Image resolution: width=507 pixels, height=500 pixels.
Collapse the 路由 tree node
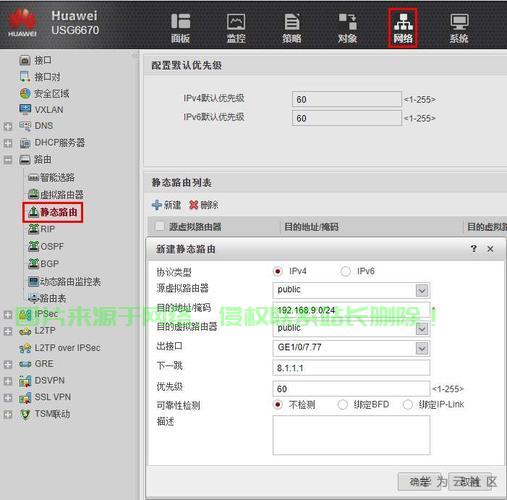8,160
